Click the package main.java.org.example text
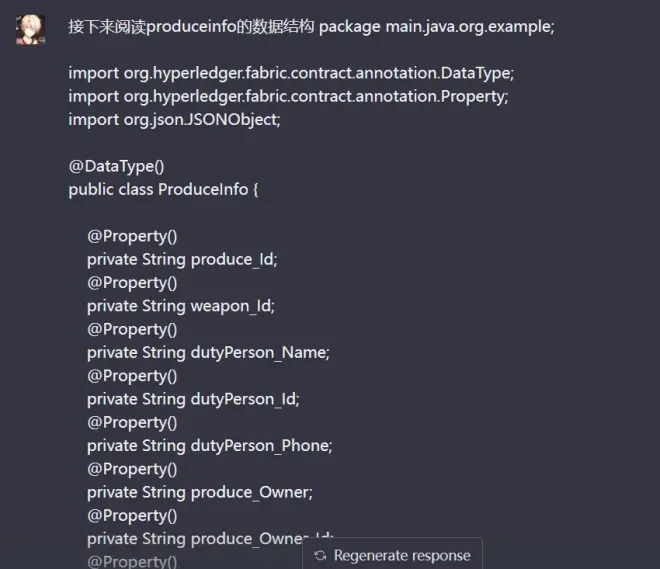 tap(436, 26)
